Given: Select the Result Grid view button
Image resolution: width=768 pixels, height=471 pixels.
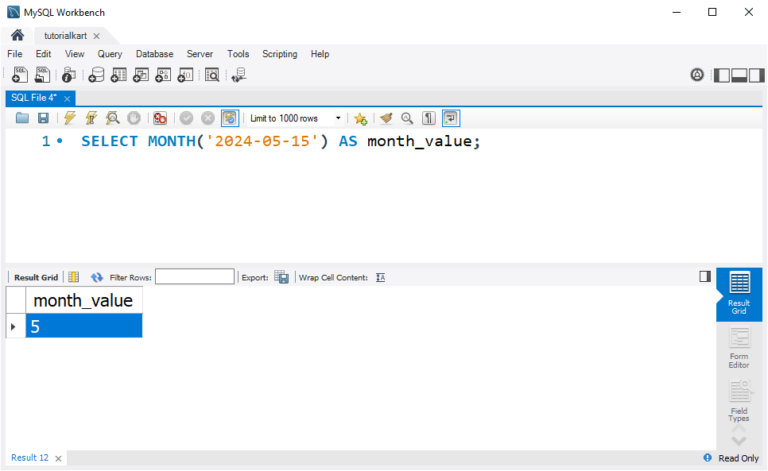Looking at the screenshot, I should click(739, 294).
